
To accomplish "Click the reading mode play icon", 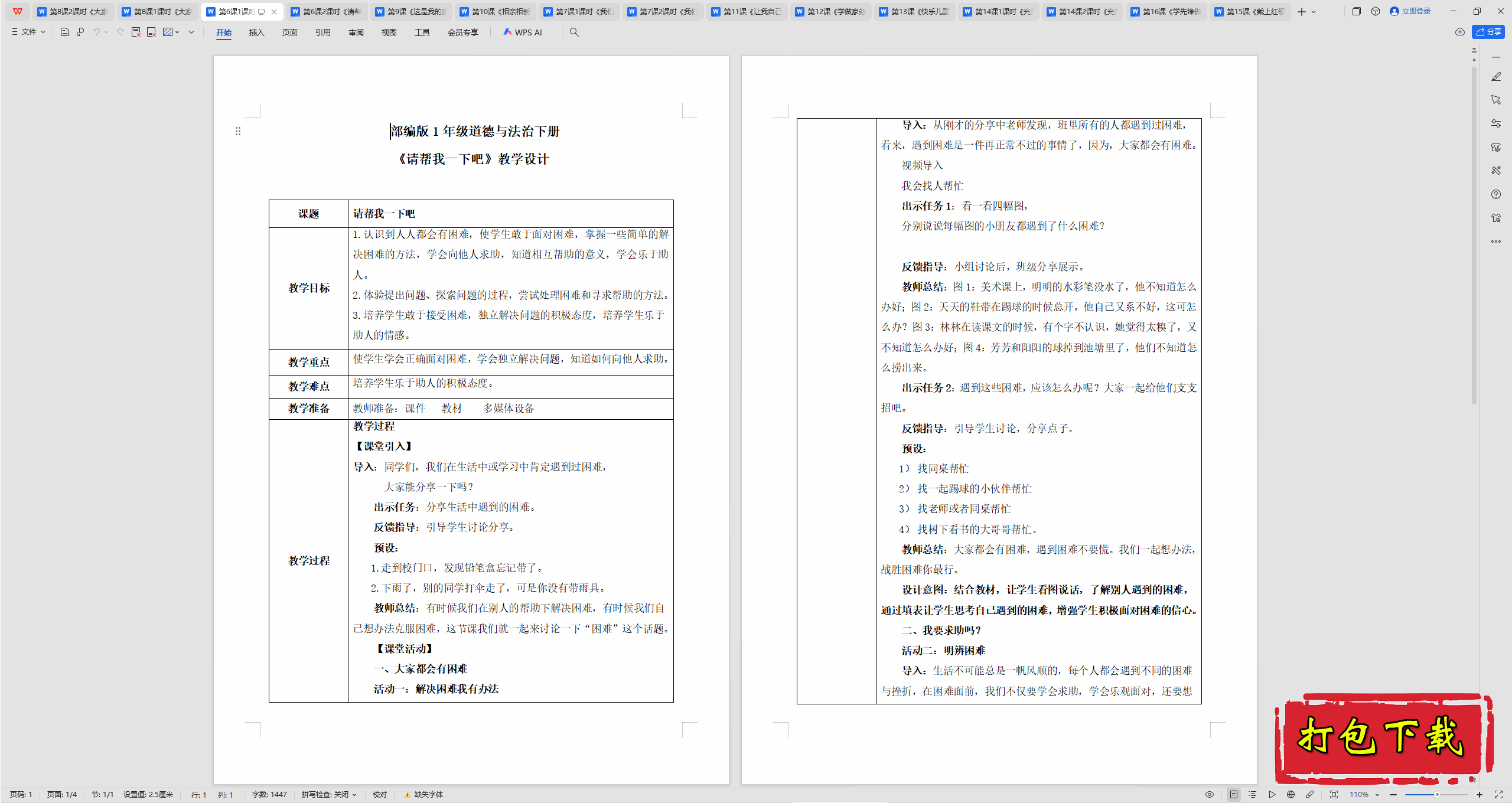I will point(1272,795).
